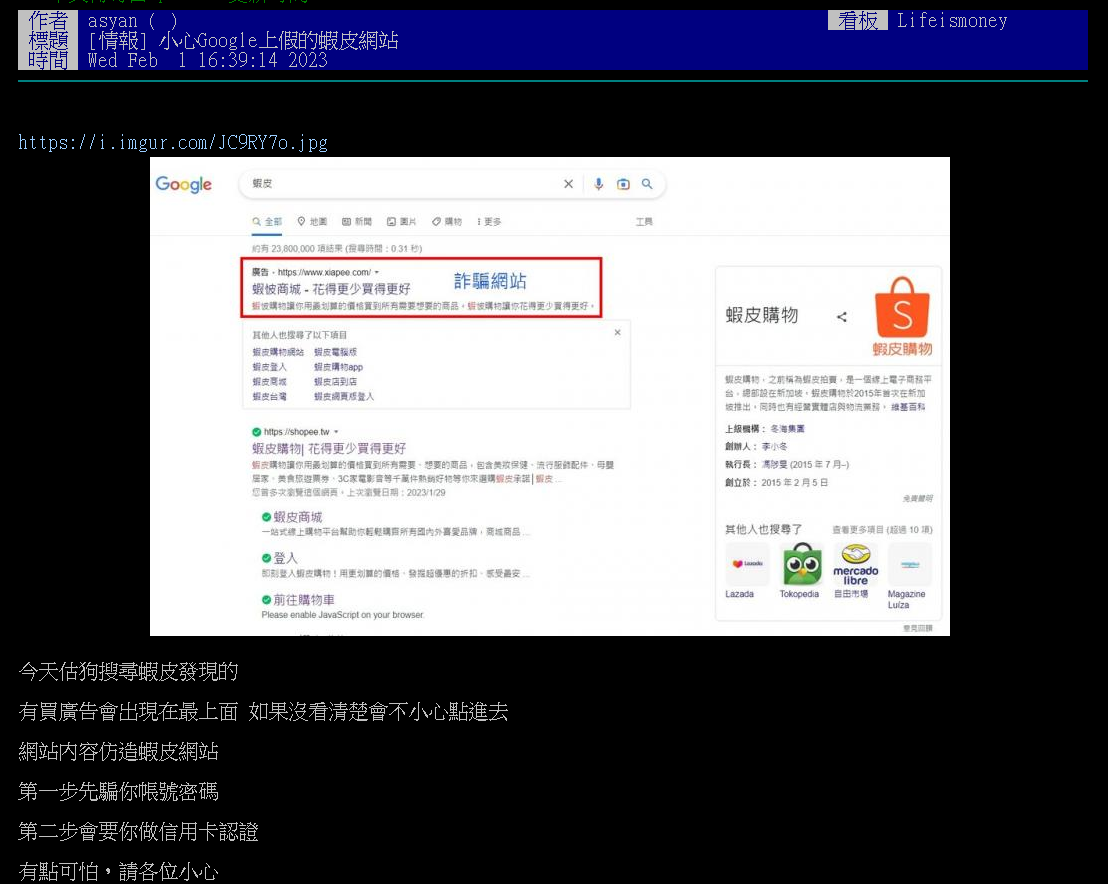The height and width of the screenshot is (884, 1108).
Task: Select the 圖片 search tab
Action: (401, 222)
